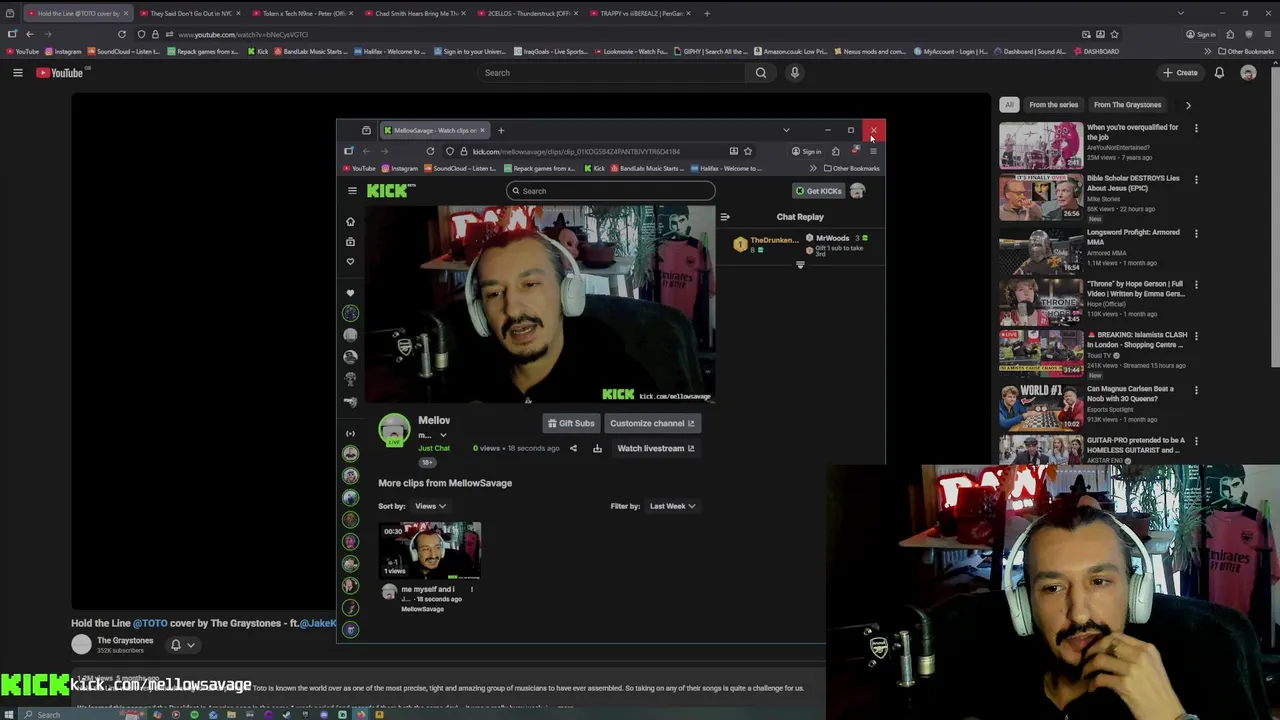Switch to Token x Tech N9ne tab
Image resolution: width=1280 pixels, height=720 pixels.
point(303,14)
